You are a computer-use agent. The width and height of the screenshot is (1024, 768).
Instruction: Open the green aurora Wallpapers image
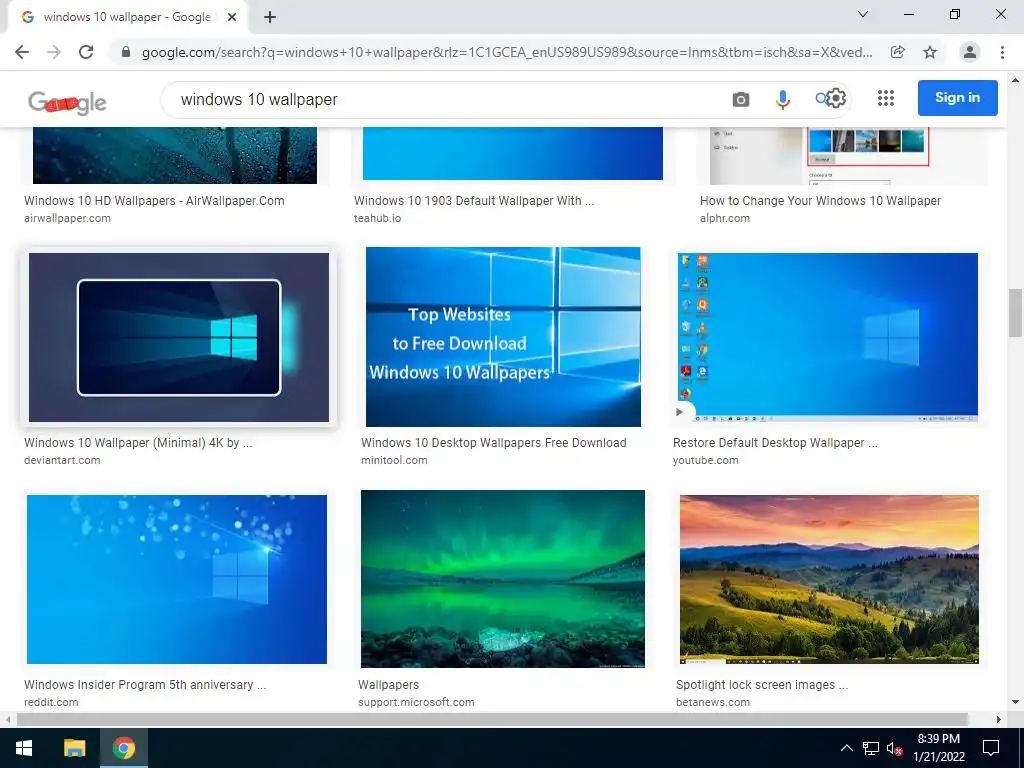(x=503, y=579)
